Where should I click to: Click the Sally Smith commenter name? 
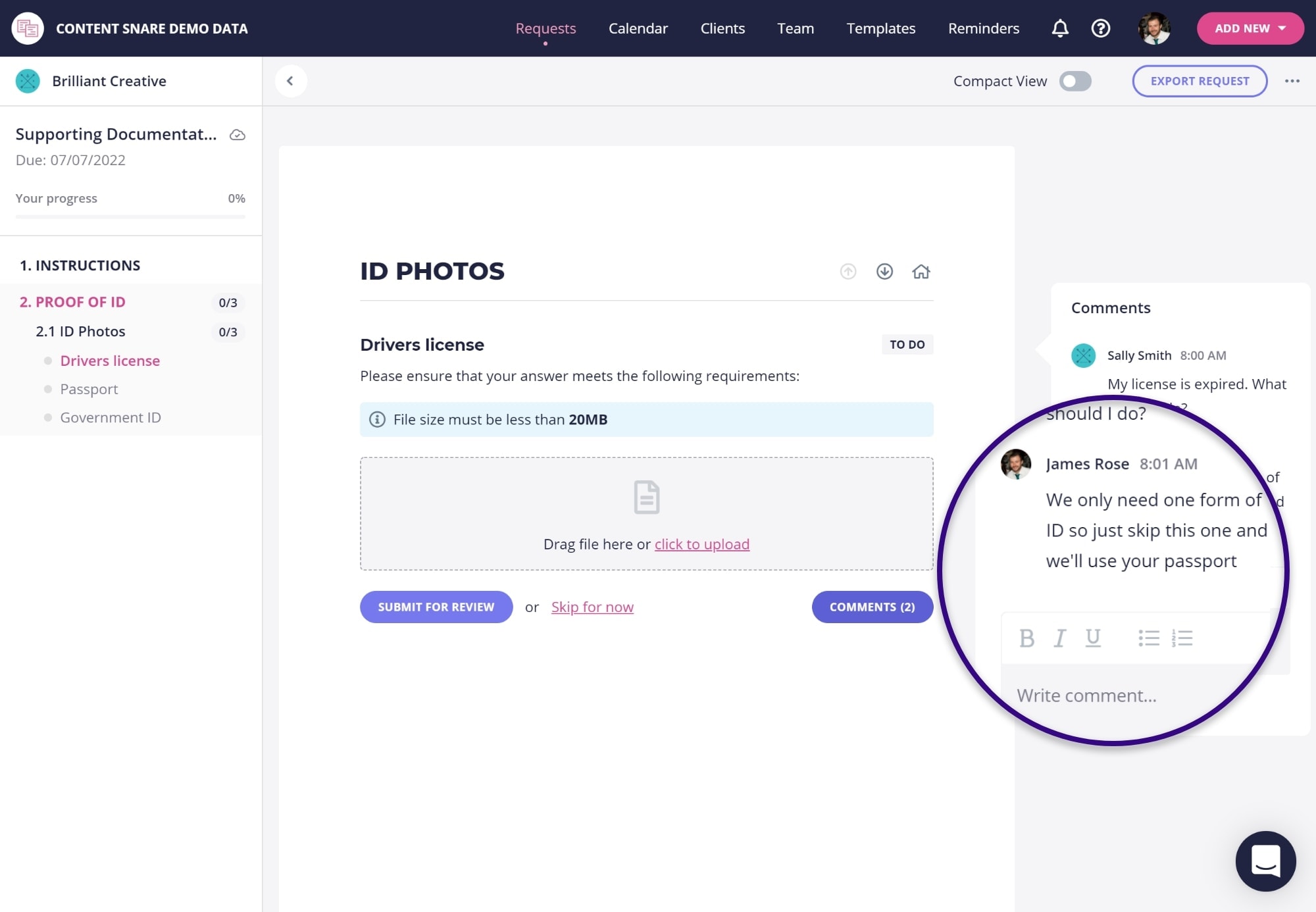1139,355
